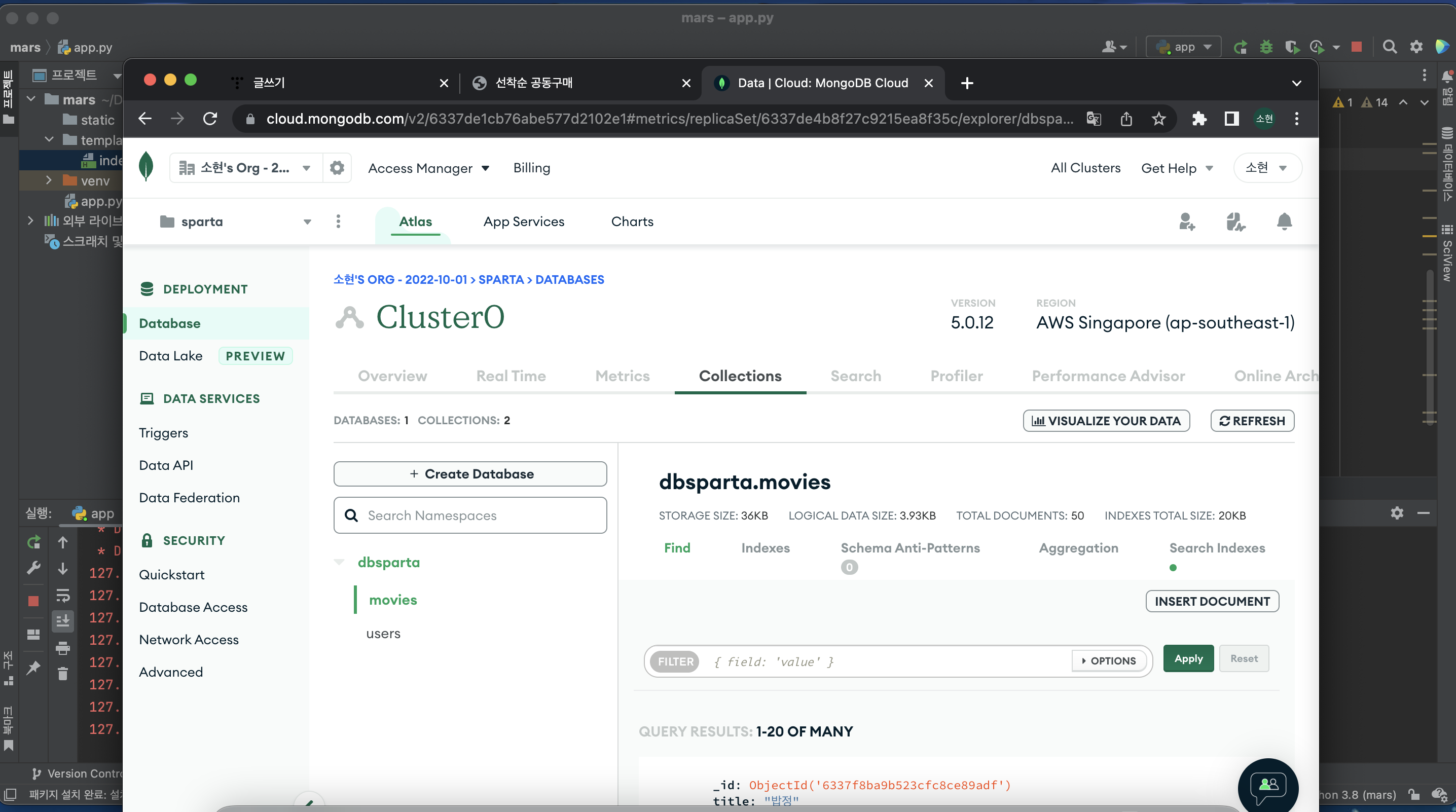This screenshot has height=812, width=1456.
Task: Rerun app in PyCharm run panel
Action: (x=34, y=542)
